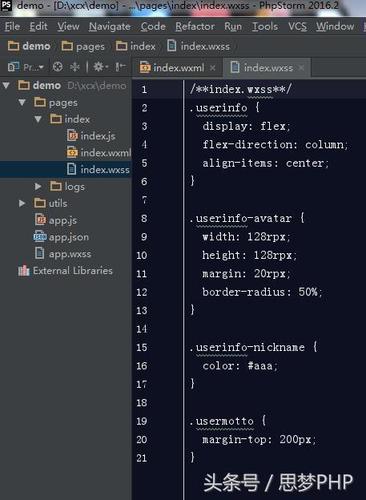Screen dimensions: 366x500
Task: Close the index.wxml tab
Action: coord(212,68)
